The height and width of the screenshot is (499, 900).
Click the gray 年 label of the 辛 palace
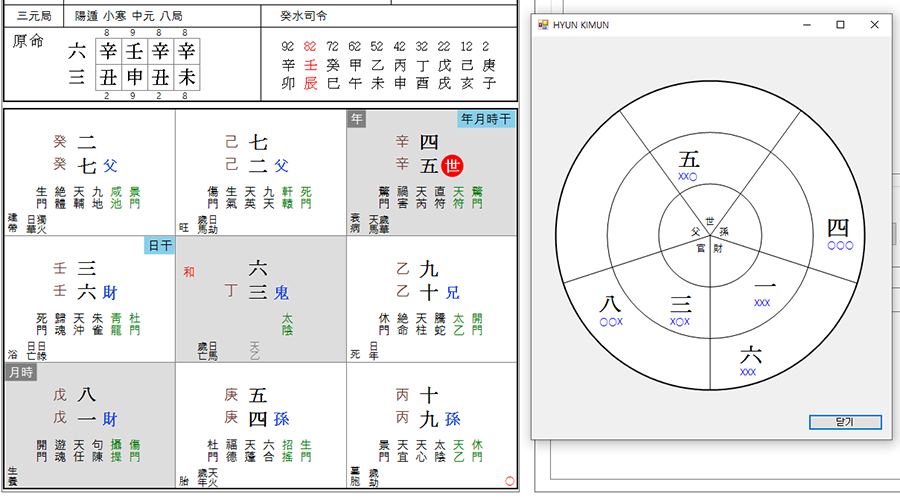tap(356, 119)
